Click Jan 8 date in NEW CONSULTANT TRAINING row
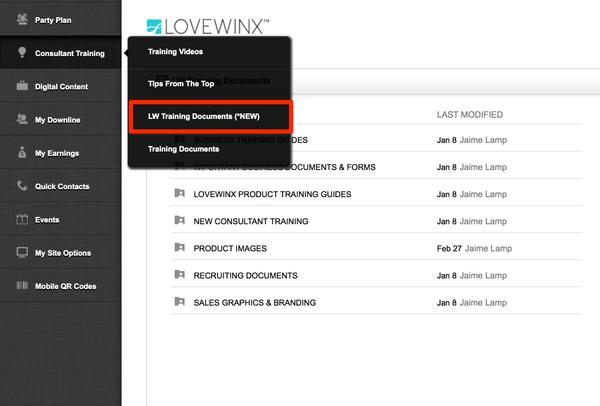Image resolution: width=600 pixels, height=406 pixels. (x=447, y=222)
